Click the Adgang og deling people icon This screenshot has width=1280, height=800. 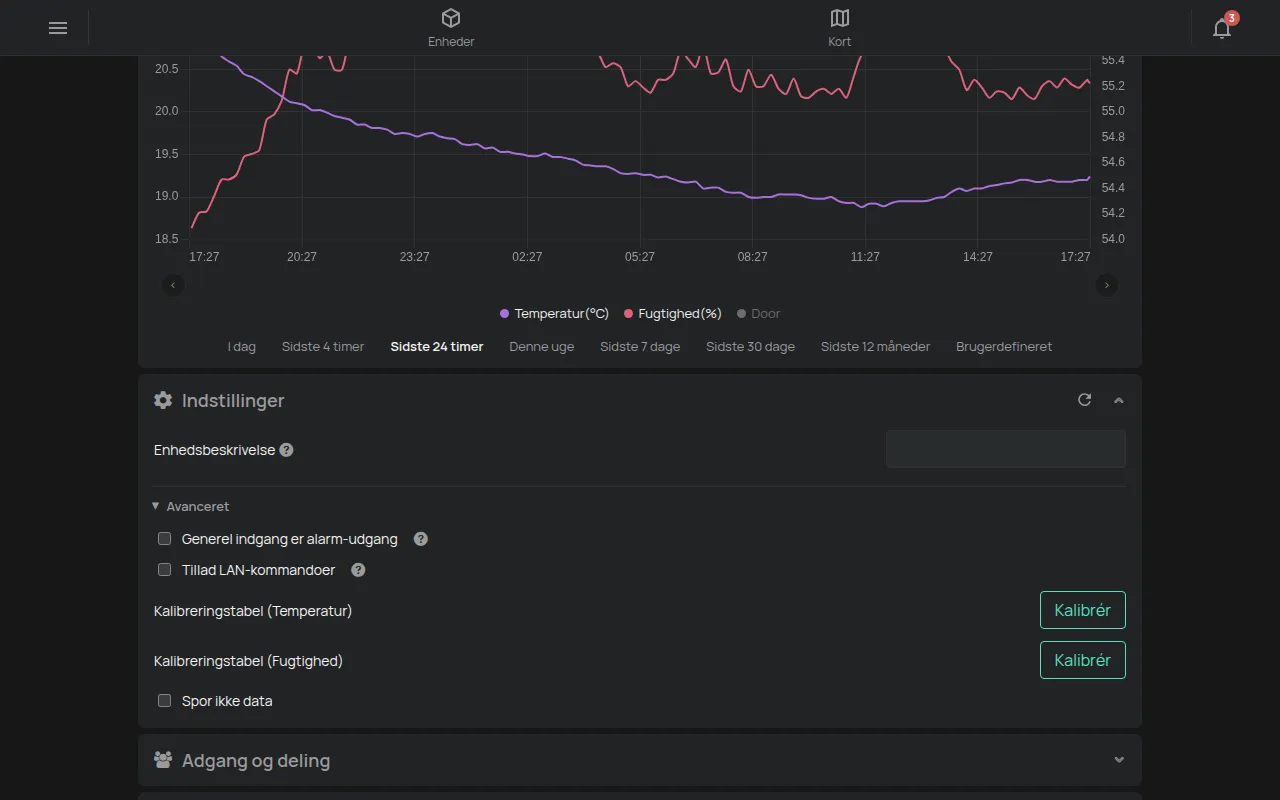click(163, 760)
